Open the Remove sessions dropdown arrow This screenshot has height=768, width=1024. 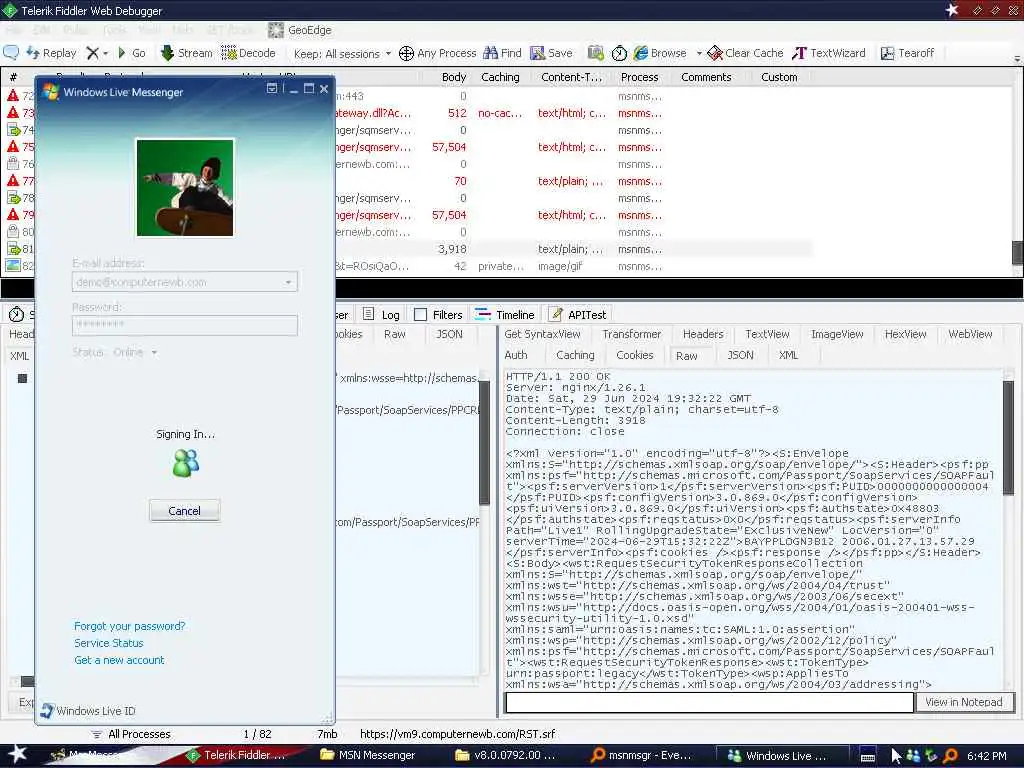106,54
